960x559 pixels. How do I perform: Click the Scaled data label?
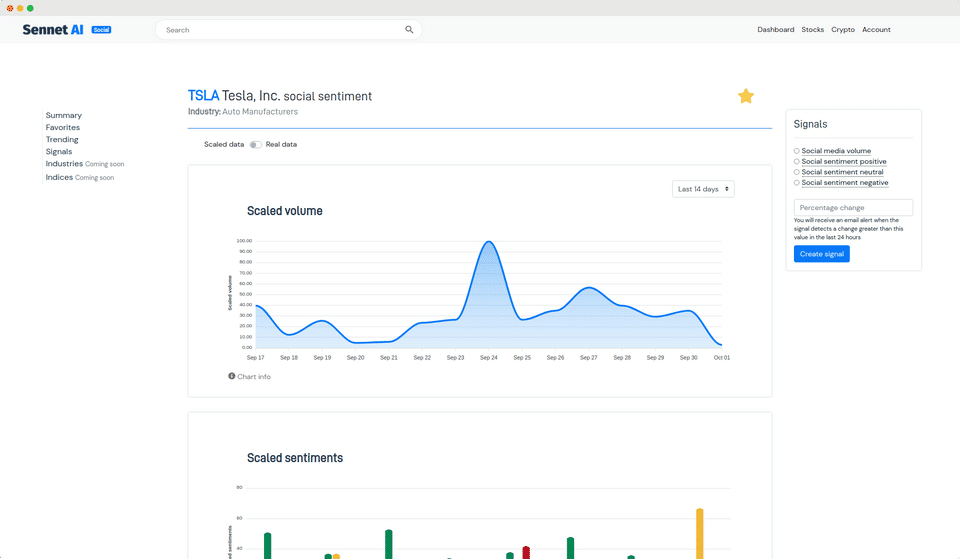[x=224, y=144]
